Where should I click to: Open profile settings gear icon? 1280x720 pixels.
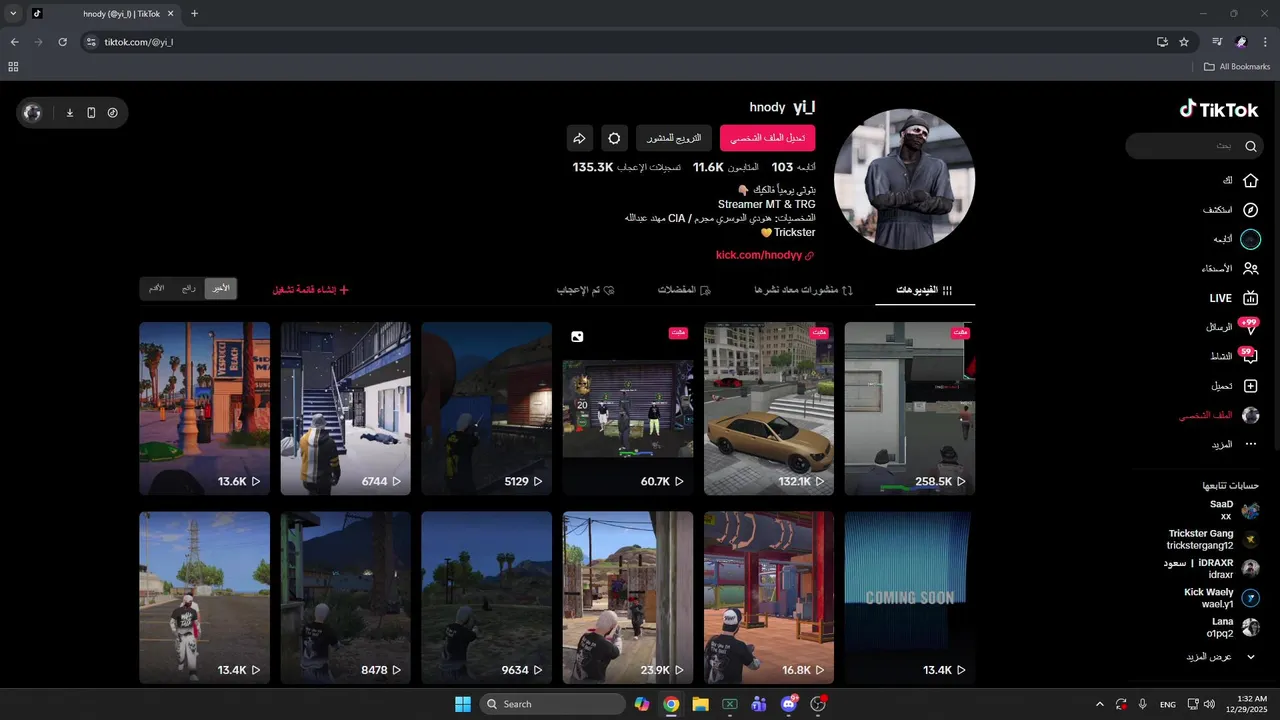click(615, 138)
